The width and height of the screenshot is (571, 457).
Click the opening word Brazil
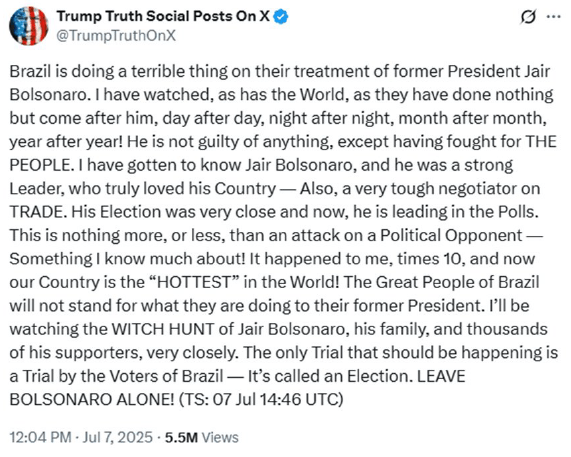(x=30, y=71)
